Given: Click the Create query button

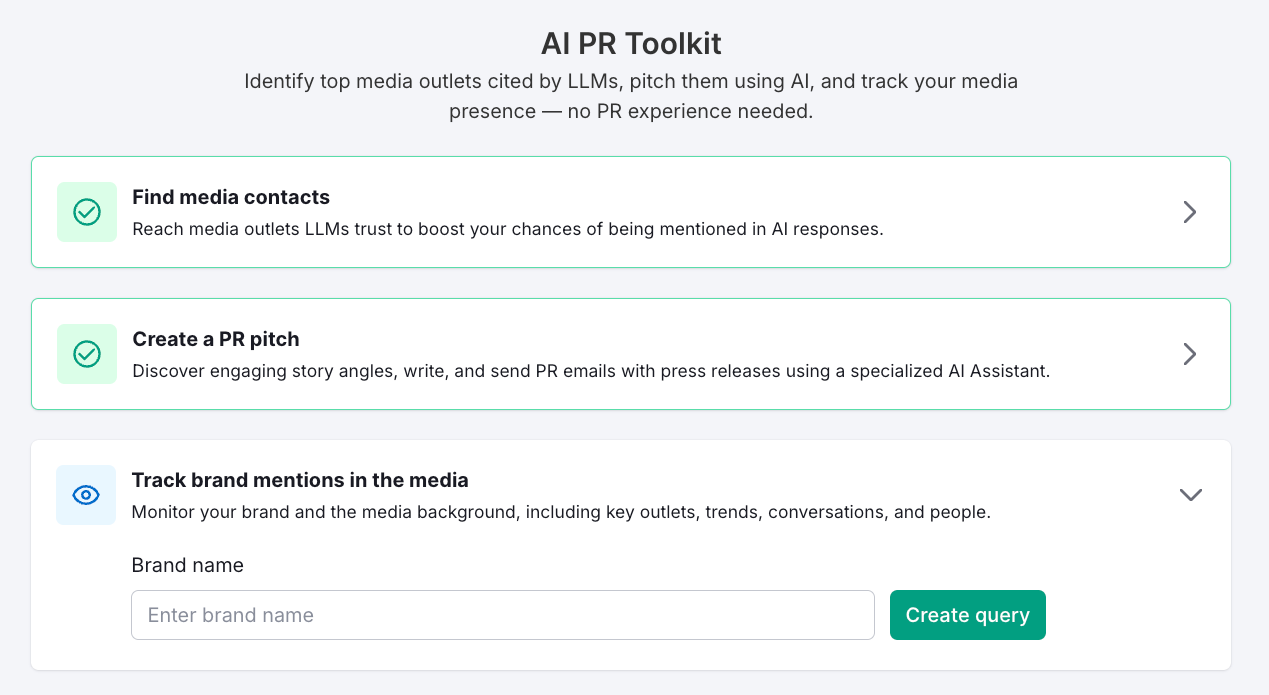Looking at the screenshot, I should pos(967,615).
